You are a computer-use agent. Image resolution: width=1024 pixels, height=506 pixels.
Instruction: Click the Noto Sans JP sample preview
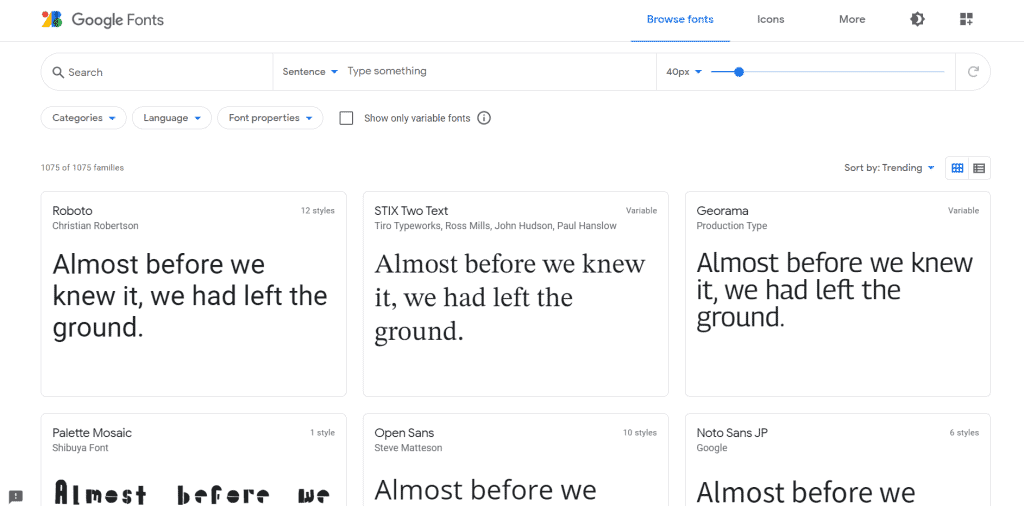(807, 492)
